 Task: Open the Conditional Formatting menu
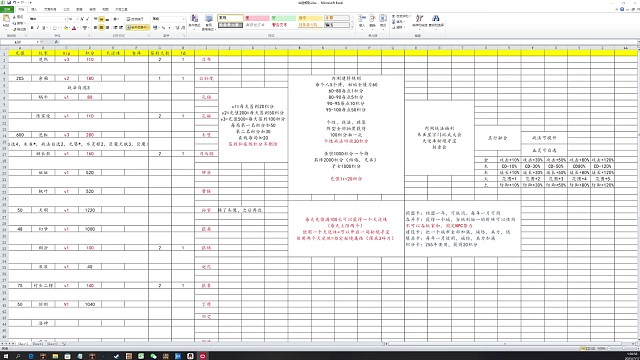(194, 21)
